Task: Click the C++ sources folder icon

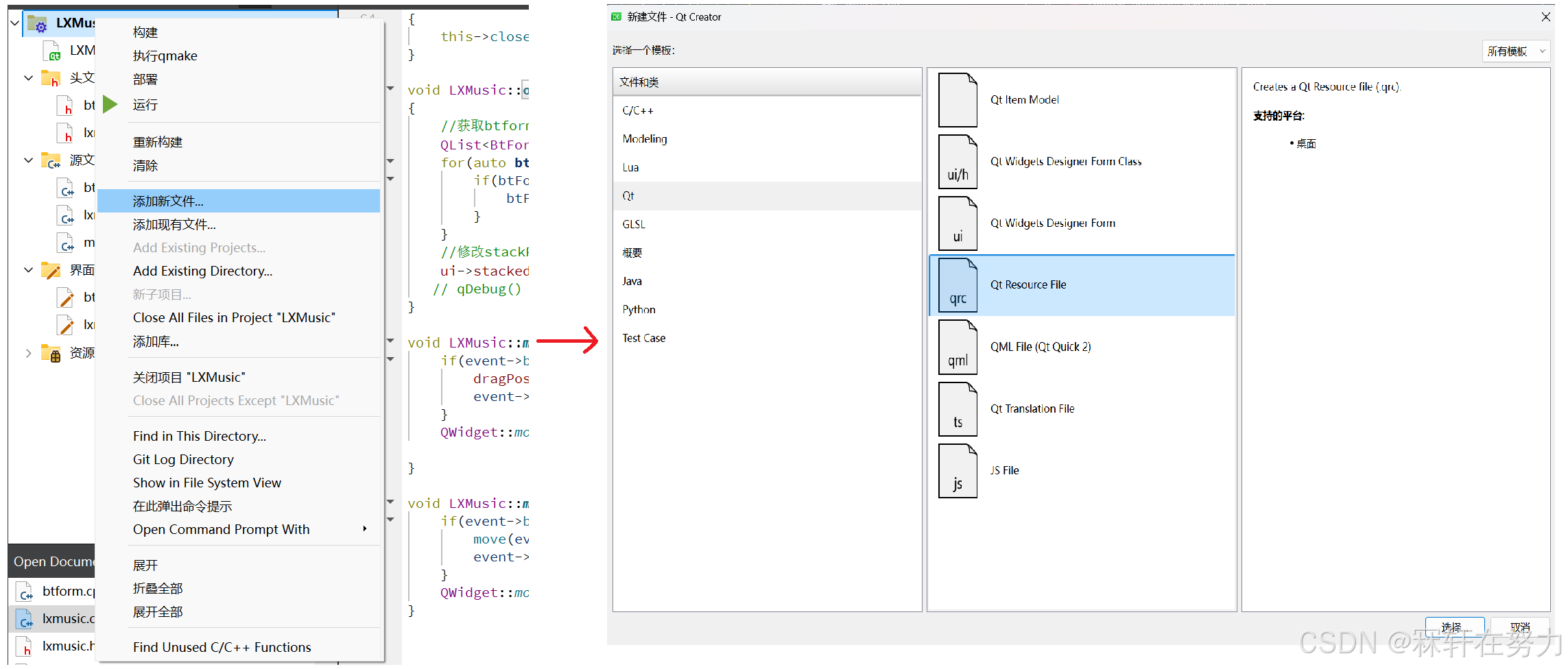Action: point(51,160)
